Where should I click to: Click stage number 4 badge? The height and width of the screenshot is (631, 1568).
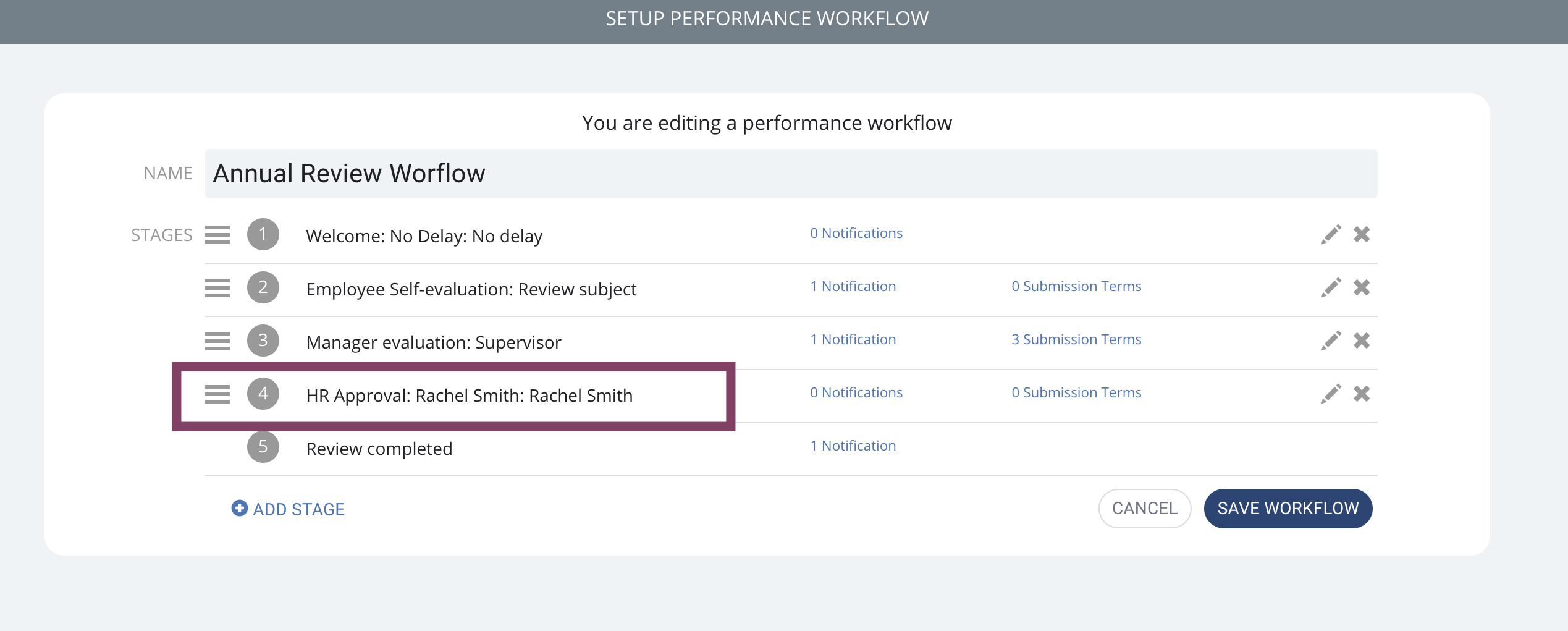263,394
